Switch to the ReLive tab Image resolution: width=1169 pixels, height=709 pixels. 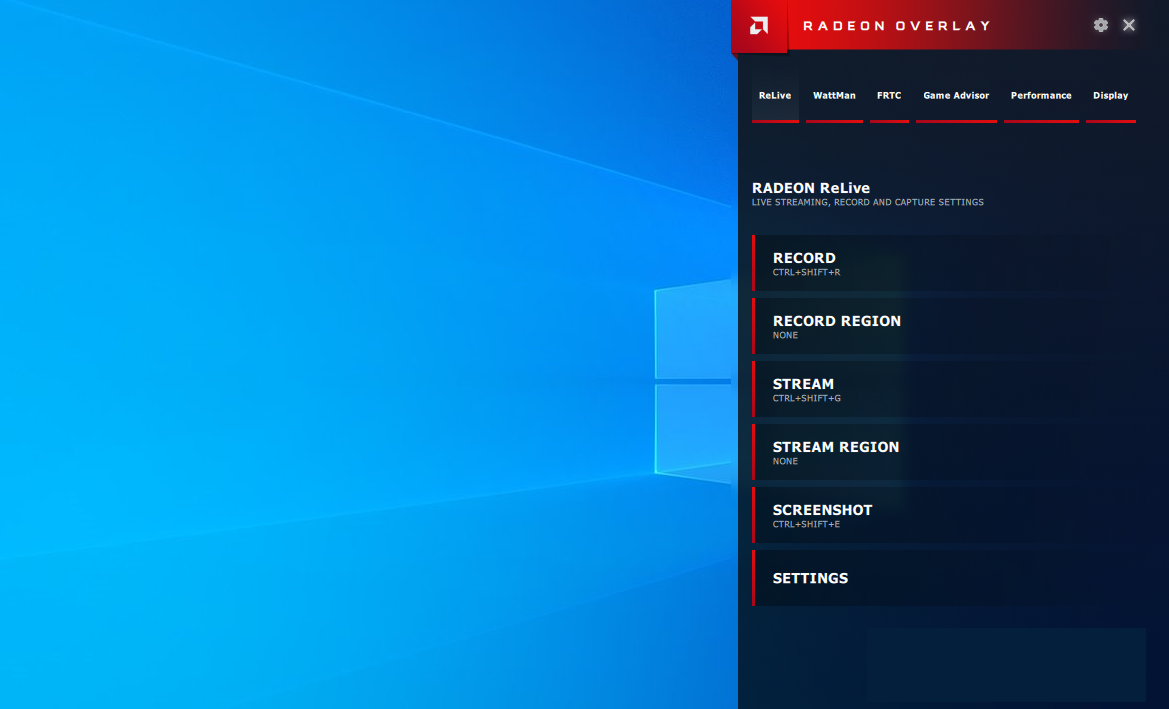(x=775, y=96)
